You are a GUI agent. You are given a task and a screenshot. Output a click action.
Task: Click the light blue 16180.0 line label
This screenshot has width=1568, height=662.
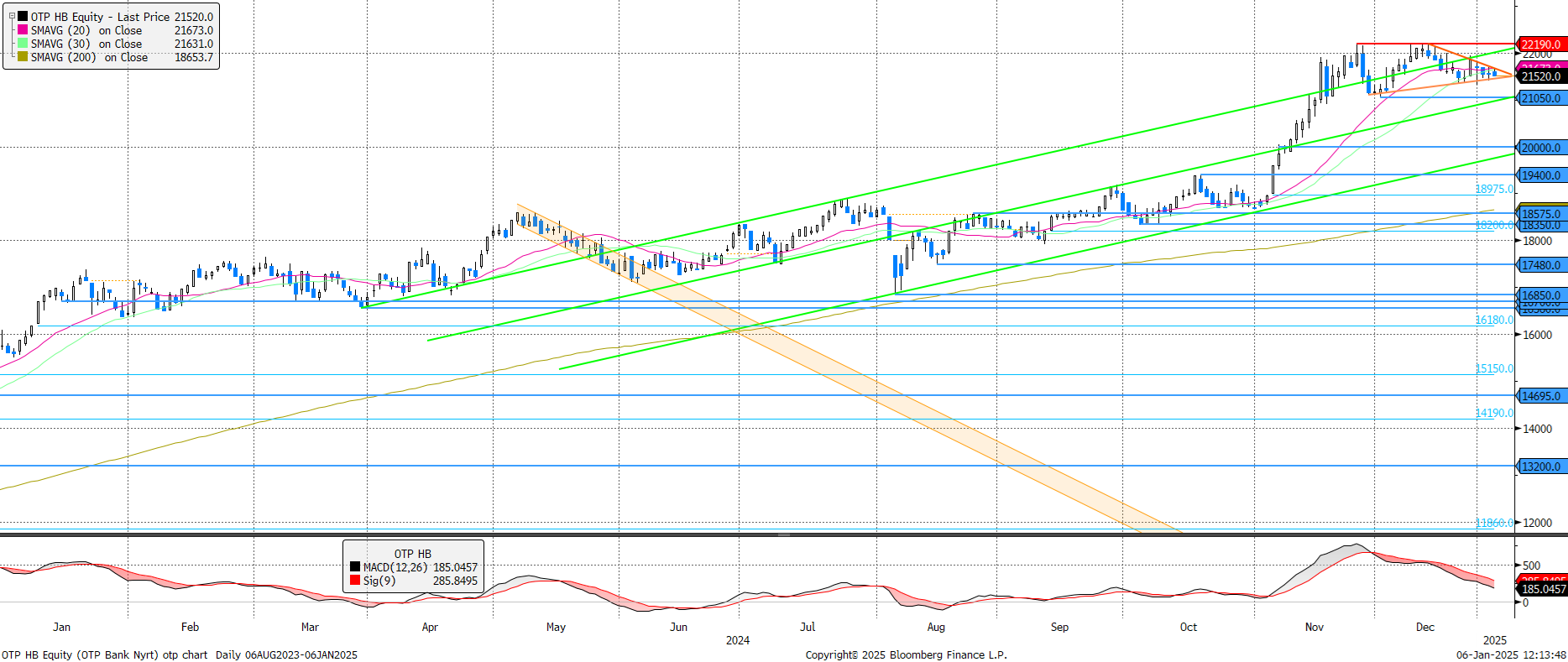tap(1494, 321)
